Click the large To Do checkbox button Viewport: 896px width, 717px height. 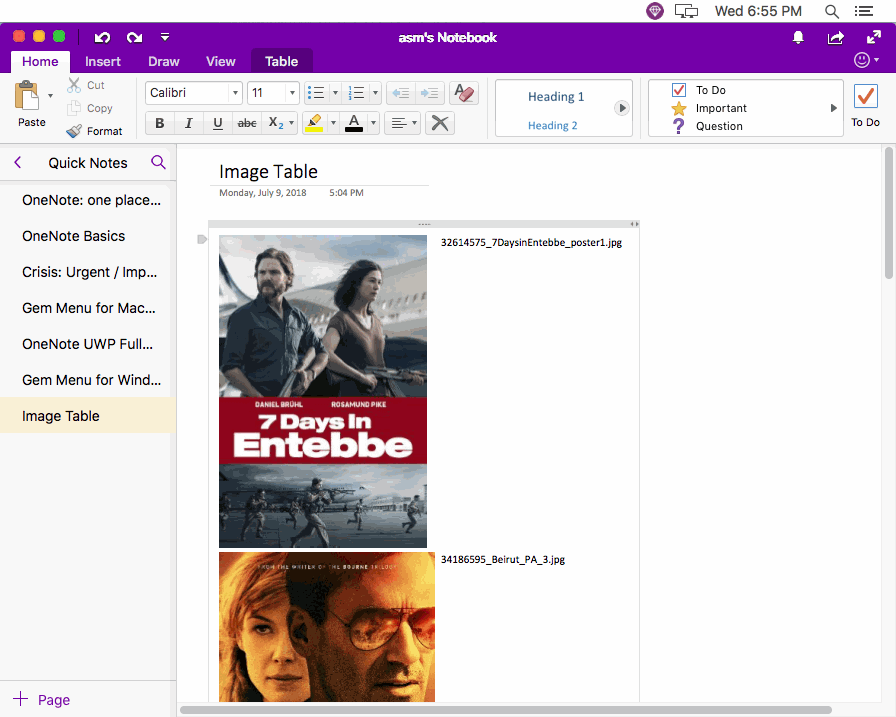tap(865, 106)
